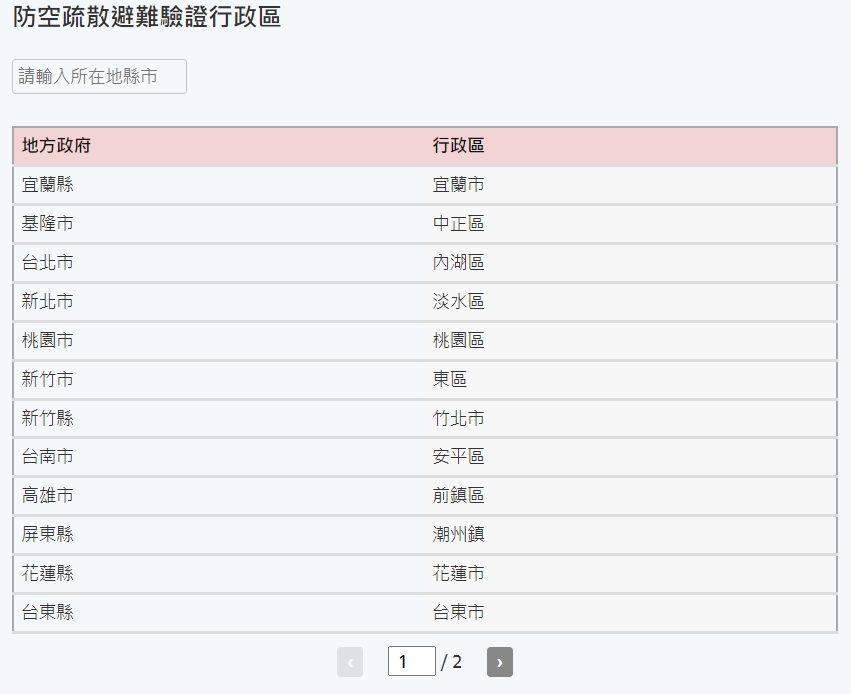851x694 pixels.
Task: Select the 高雄市 row
Action: (x=48, y=496)
